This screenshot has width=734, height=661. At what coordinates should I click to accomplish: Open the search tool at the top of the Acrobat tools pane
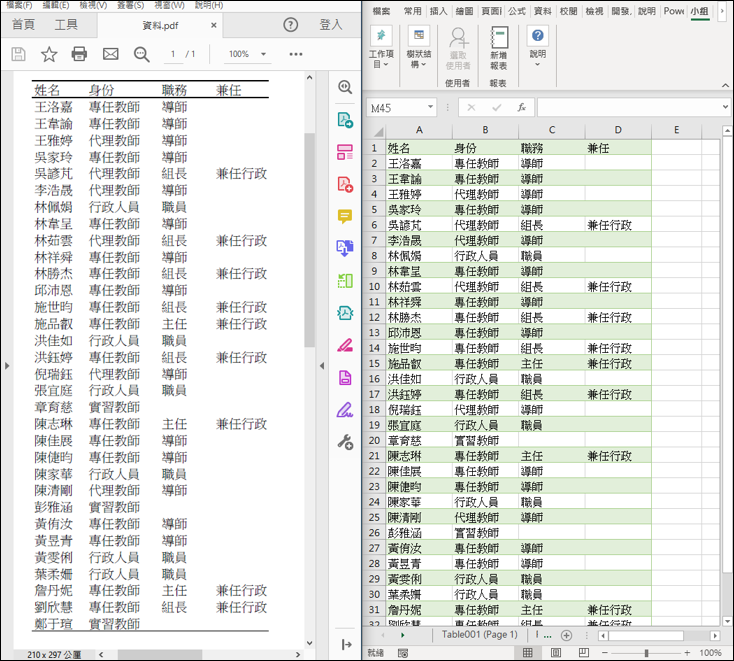(x=345, y=87)
